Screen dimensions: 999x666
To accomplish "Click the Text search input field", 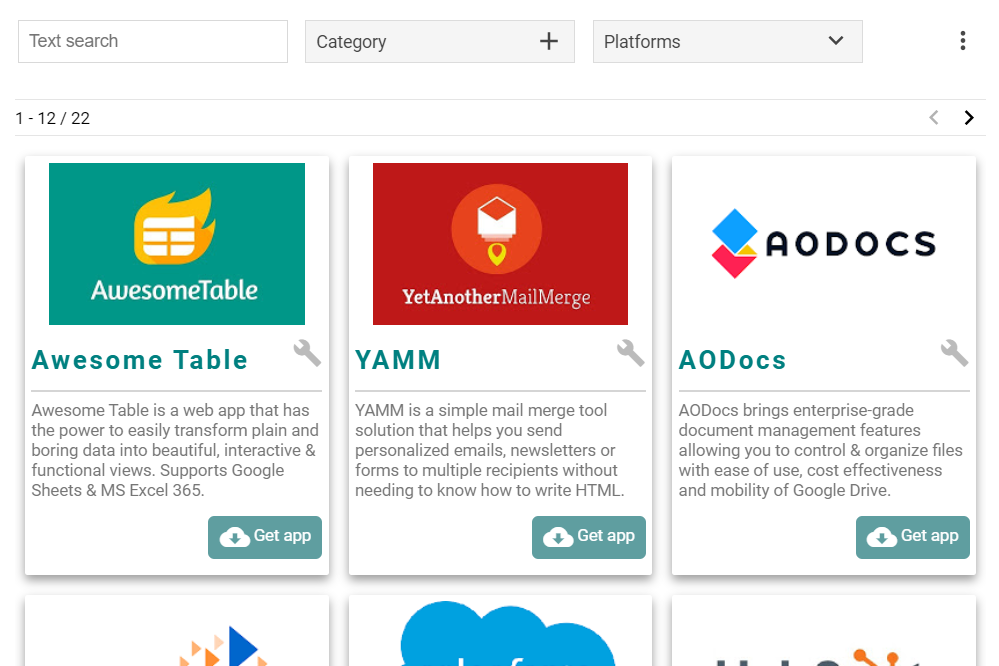I will [x=153, y=41].
